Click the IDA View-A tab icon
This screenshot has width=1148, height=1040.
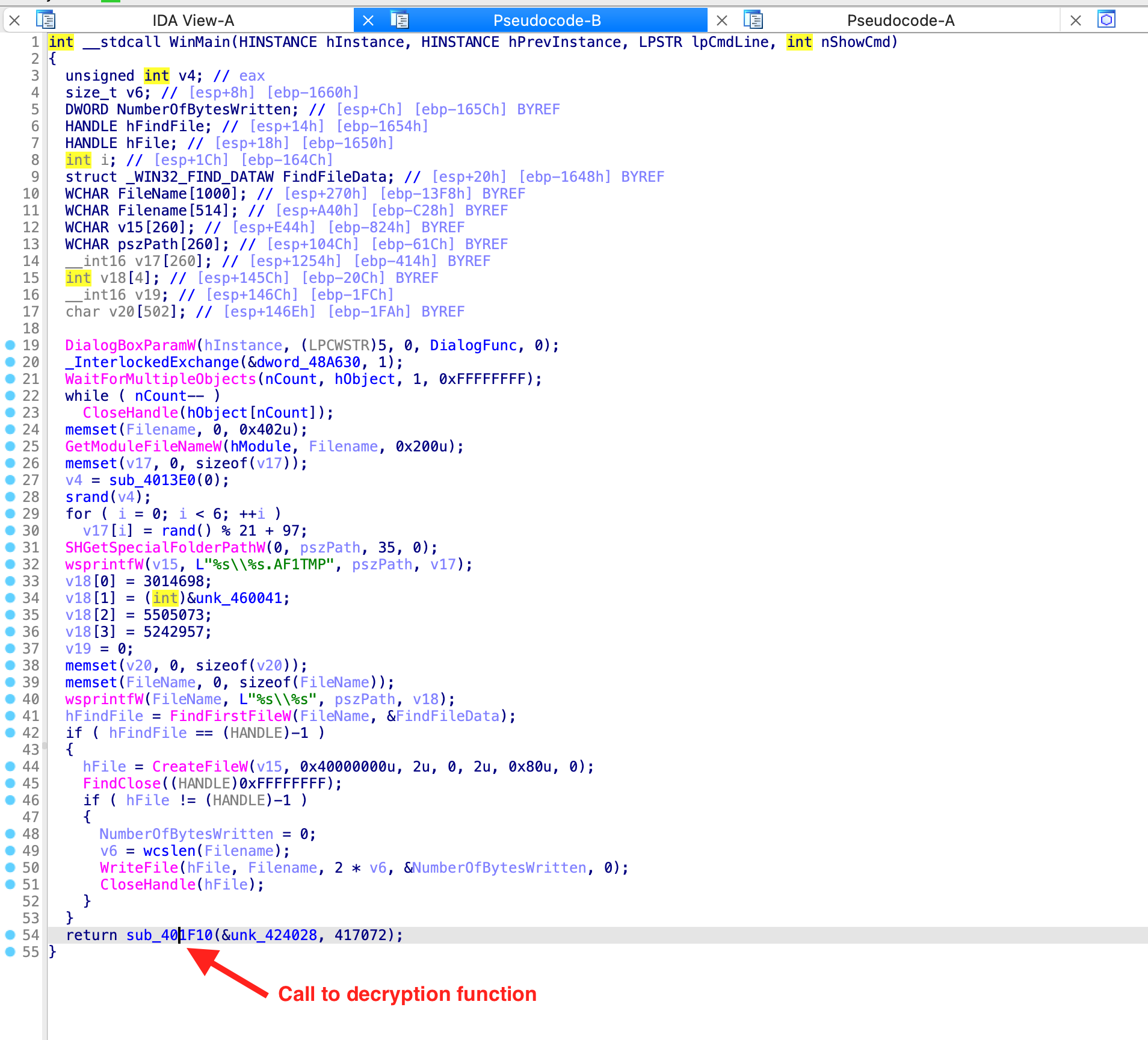pyautogui.click(x=46, y=20)
